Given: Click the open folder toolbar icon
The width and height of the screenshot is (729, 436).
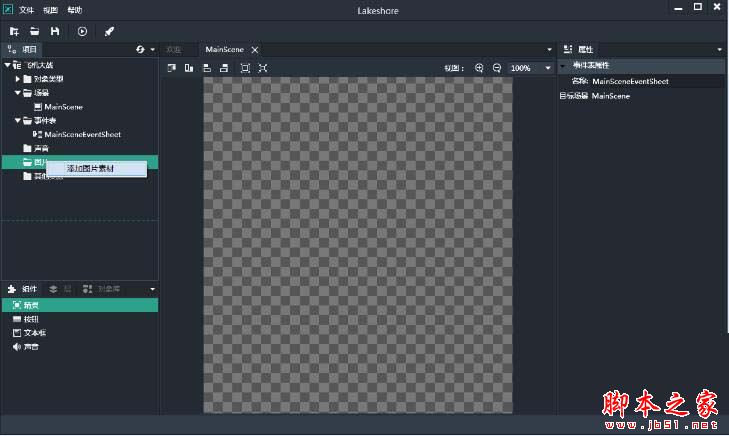Looking at the screenshot, I should pyautogui.click(x=34, y=31).
